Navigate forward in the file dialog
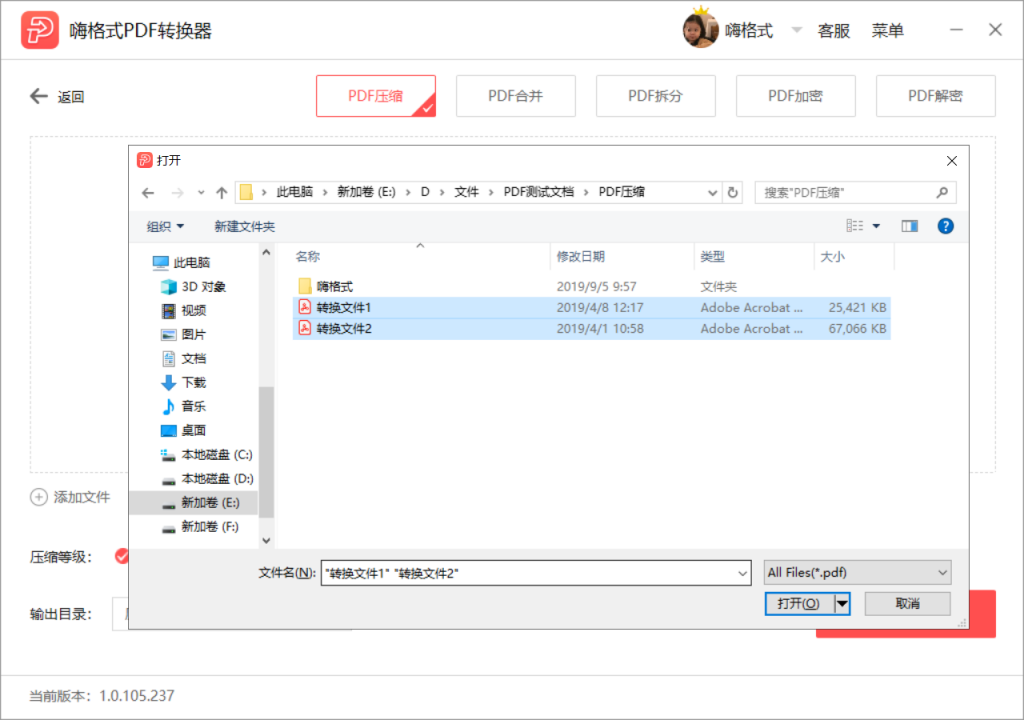Image resolution: width=1024 pixels, height=720 pixels. (x=177, y=193)
